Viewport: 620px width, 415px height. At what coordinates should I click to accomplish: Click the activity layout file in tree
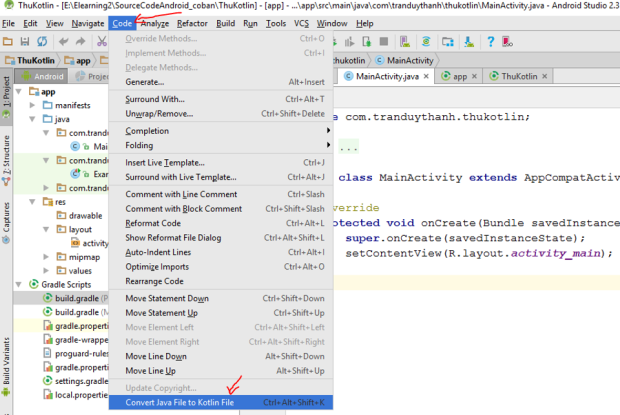[x=90, y=243]
